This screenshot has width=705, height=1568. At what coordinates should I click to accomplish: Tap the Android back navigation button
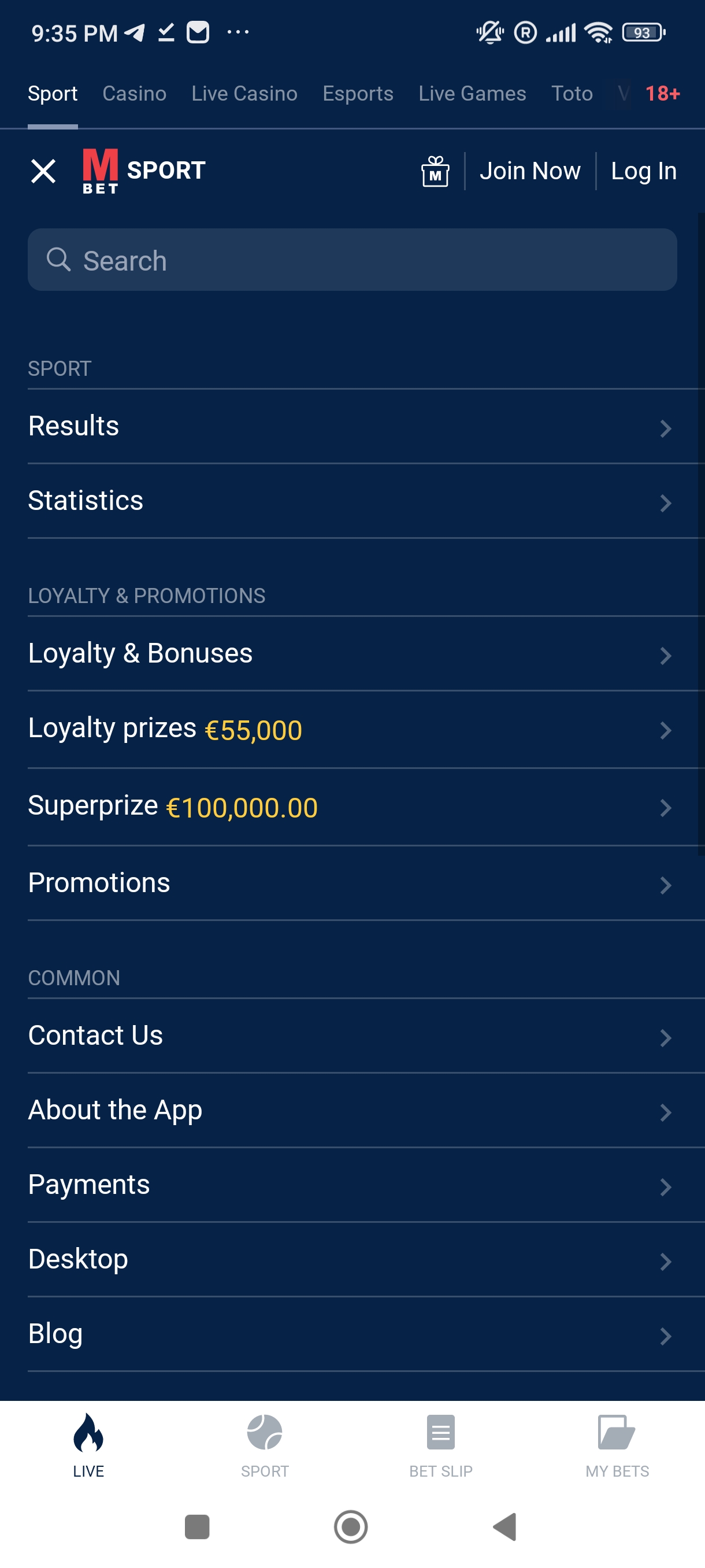pyautogui.click(x=505, y=1526)
